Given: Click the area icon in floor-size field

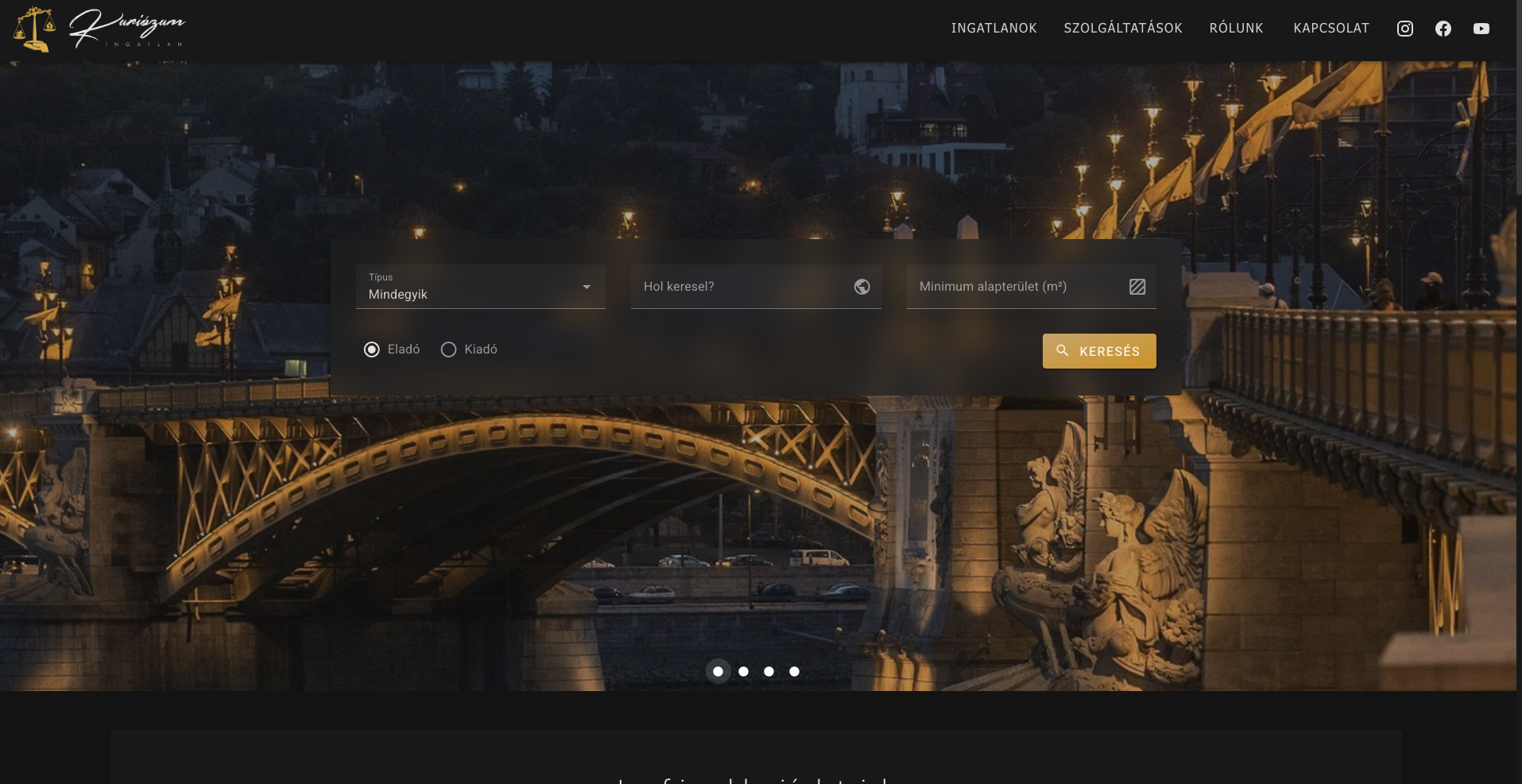Looking at the screenshot, I should point(1137,287).
